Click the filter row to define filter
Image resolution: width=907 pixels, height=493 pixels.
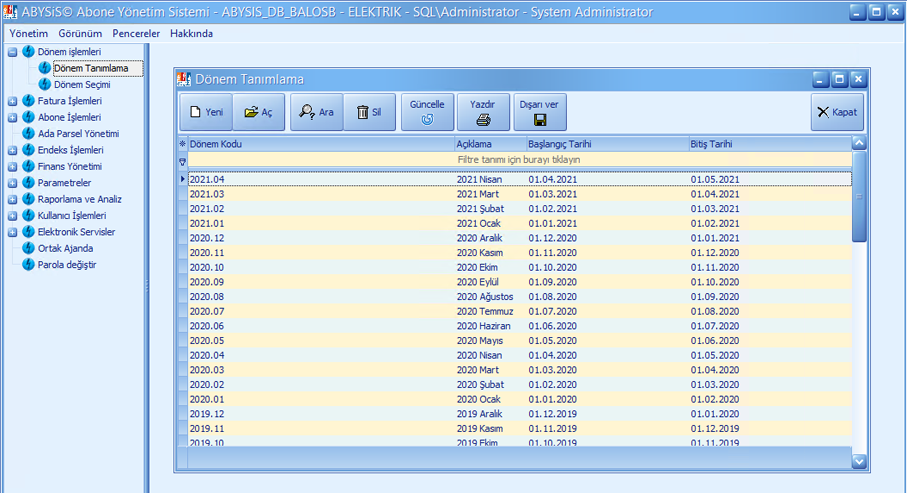(x=518, y=160)
